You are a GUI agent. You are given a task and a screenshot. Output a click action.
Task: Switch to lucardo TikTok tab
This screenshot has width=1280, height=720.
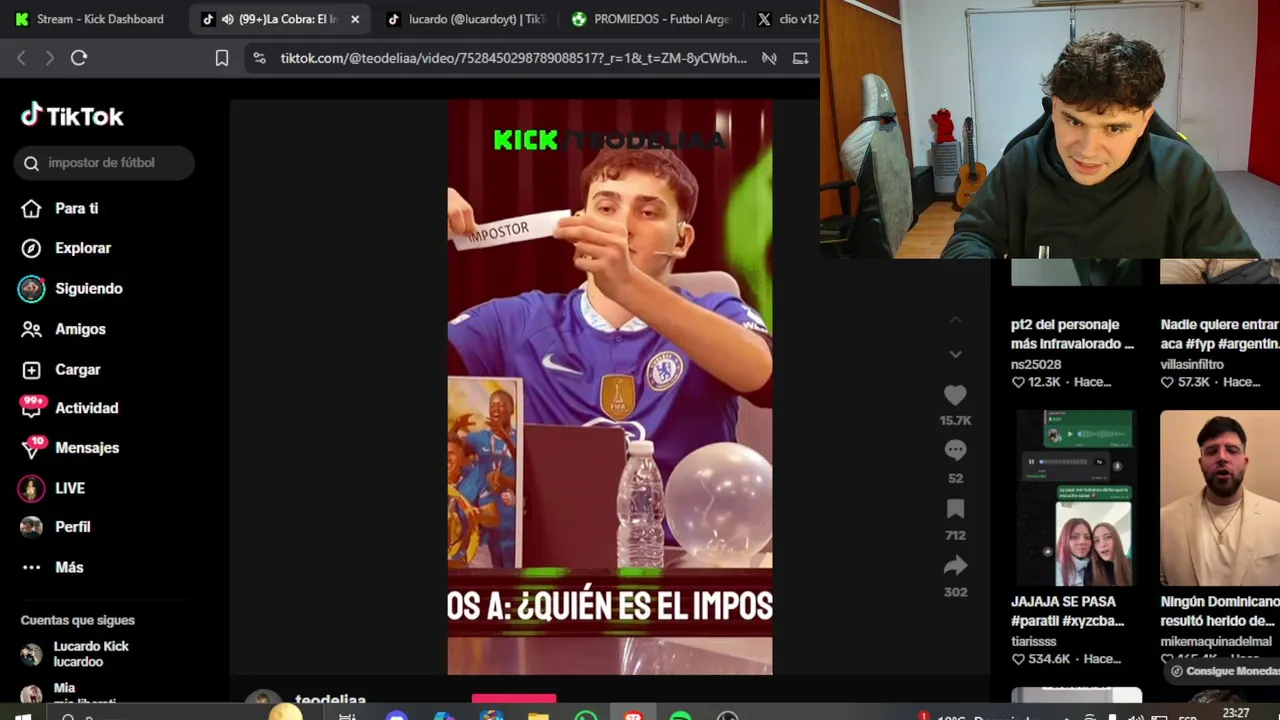(x=466, y=19)
